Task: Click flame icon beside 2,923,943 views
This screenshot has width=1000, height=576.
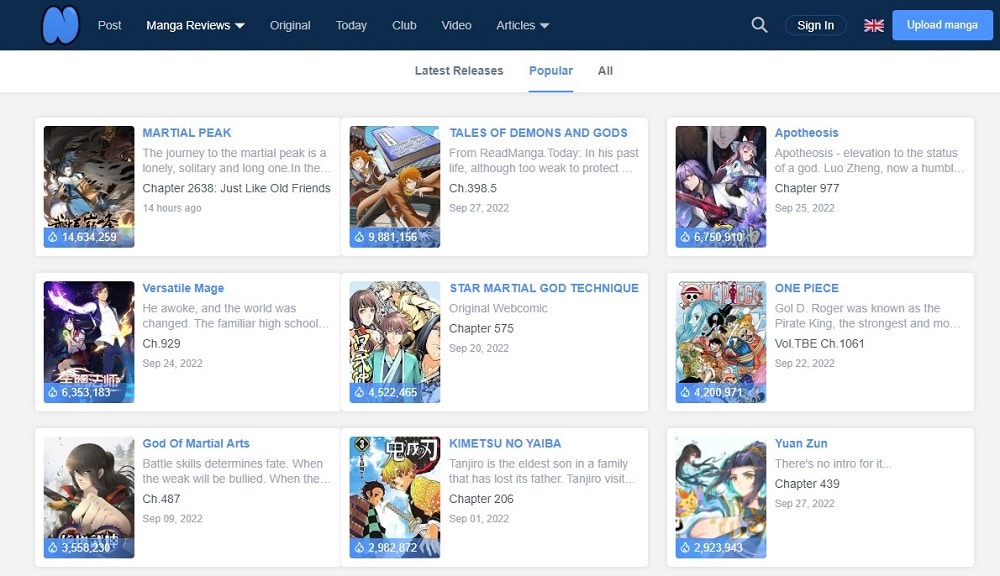Action: 685,547
